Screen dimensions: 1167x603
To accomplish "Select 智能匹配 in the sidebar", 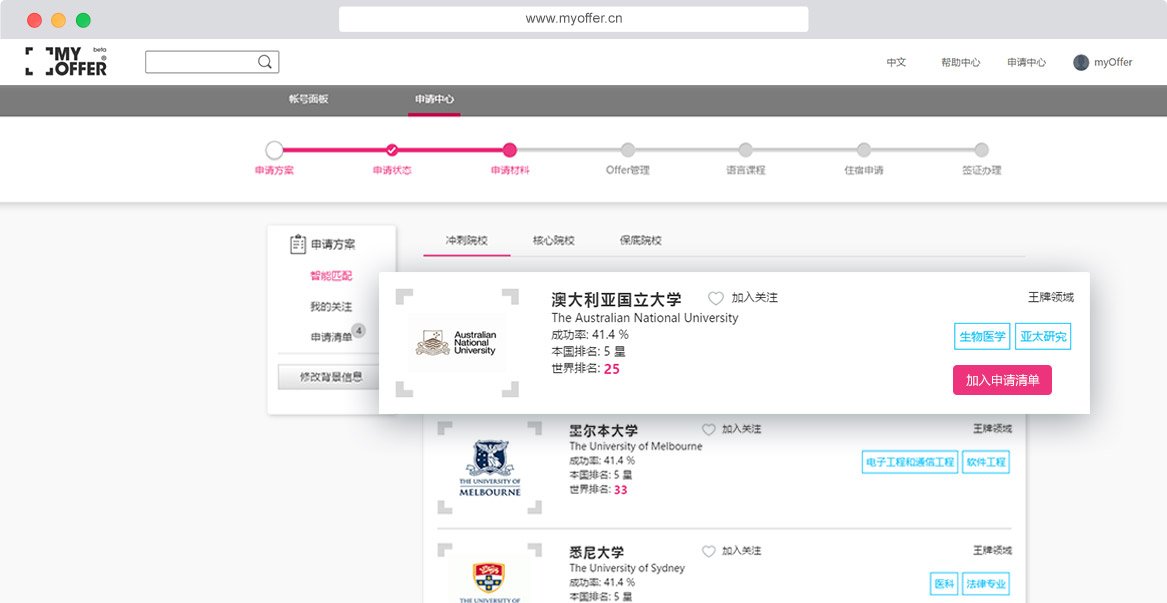I will tap(331, 275).
